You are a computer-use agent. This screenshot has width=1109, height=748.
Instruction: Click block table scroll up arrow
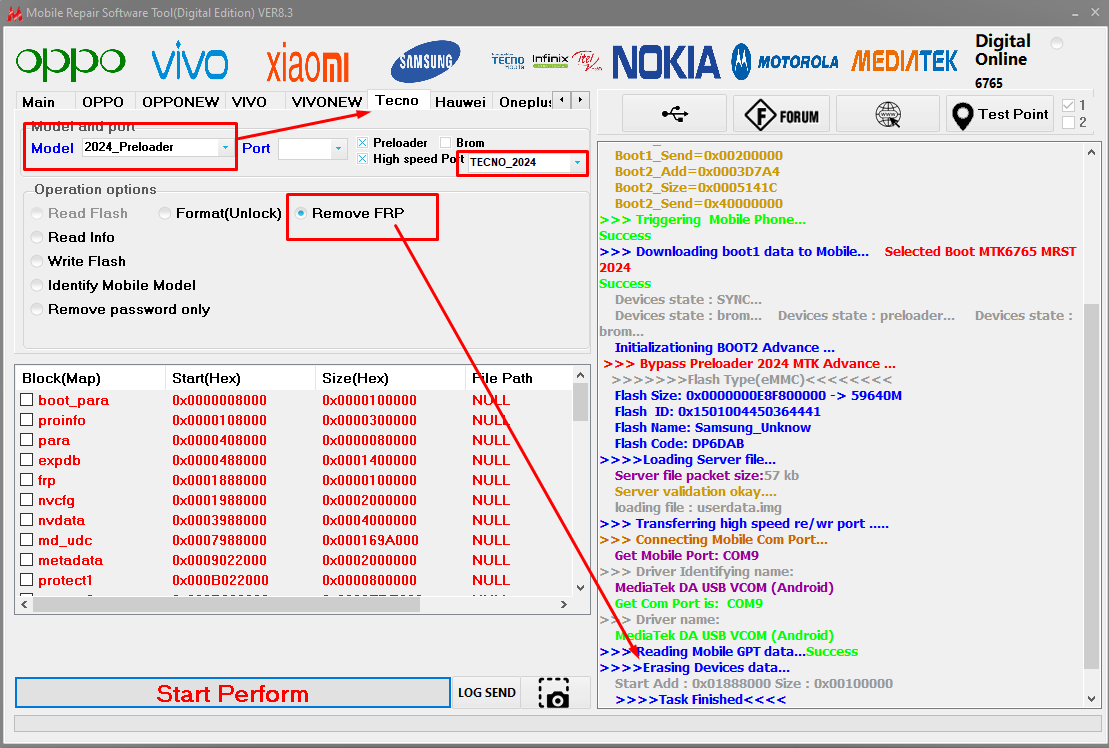click(x=581, y=375)
